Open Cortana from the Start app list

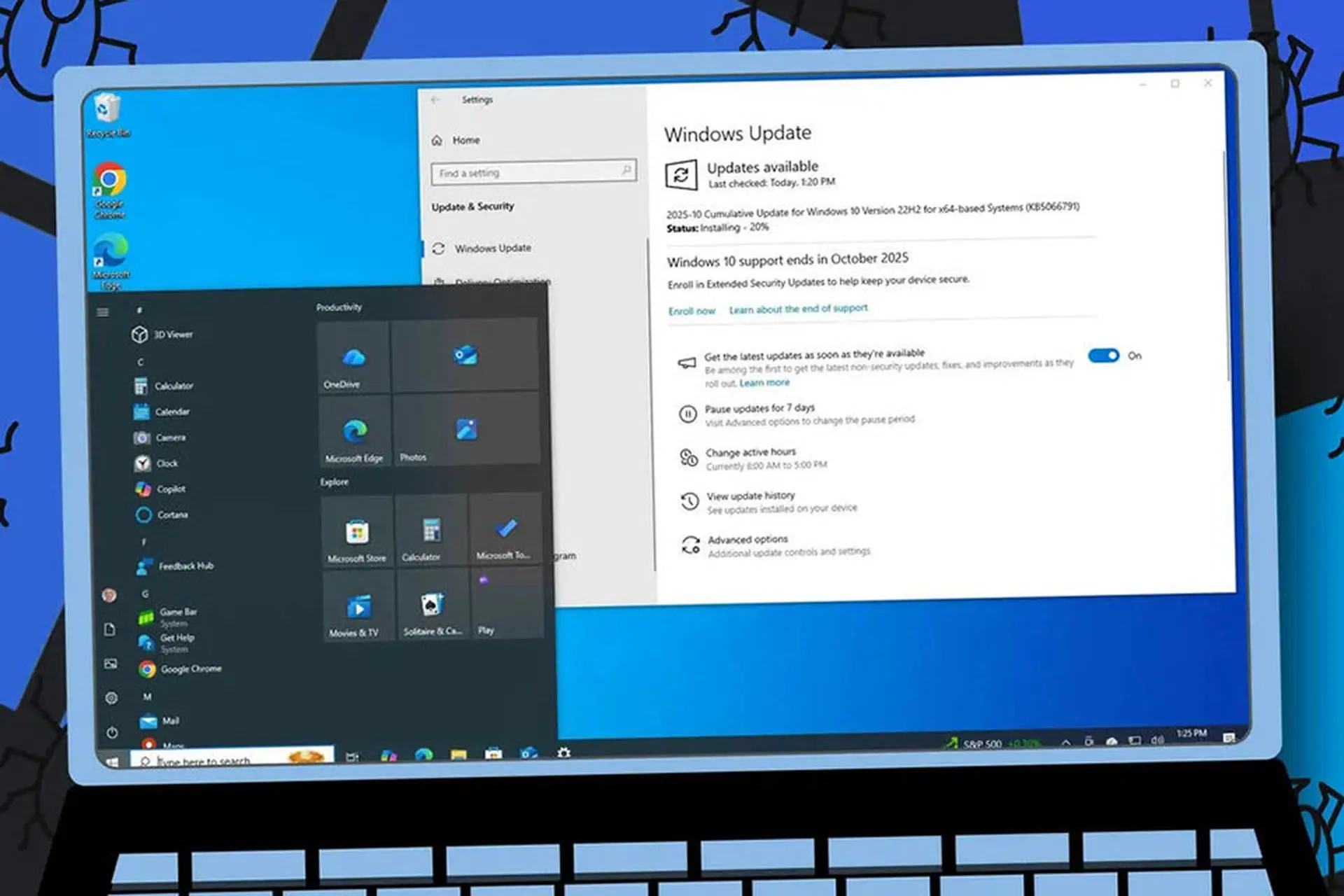point(162,514)
